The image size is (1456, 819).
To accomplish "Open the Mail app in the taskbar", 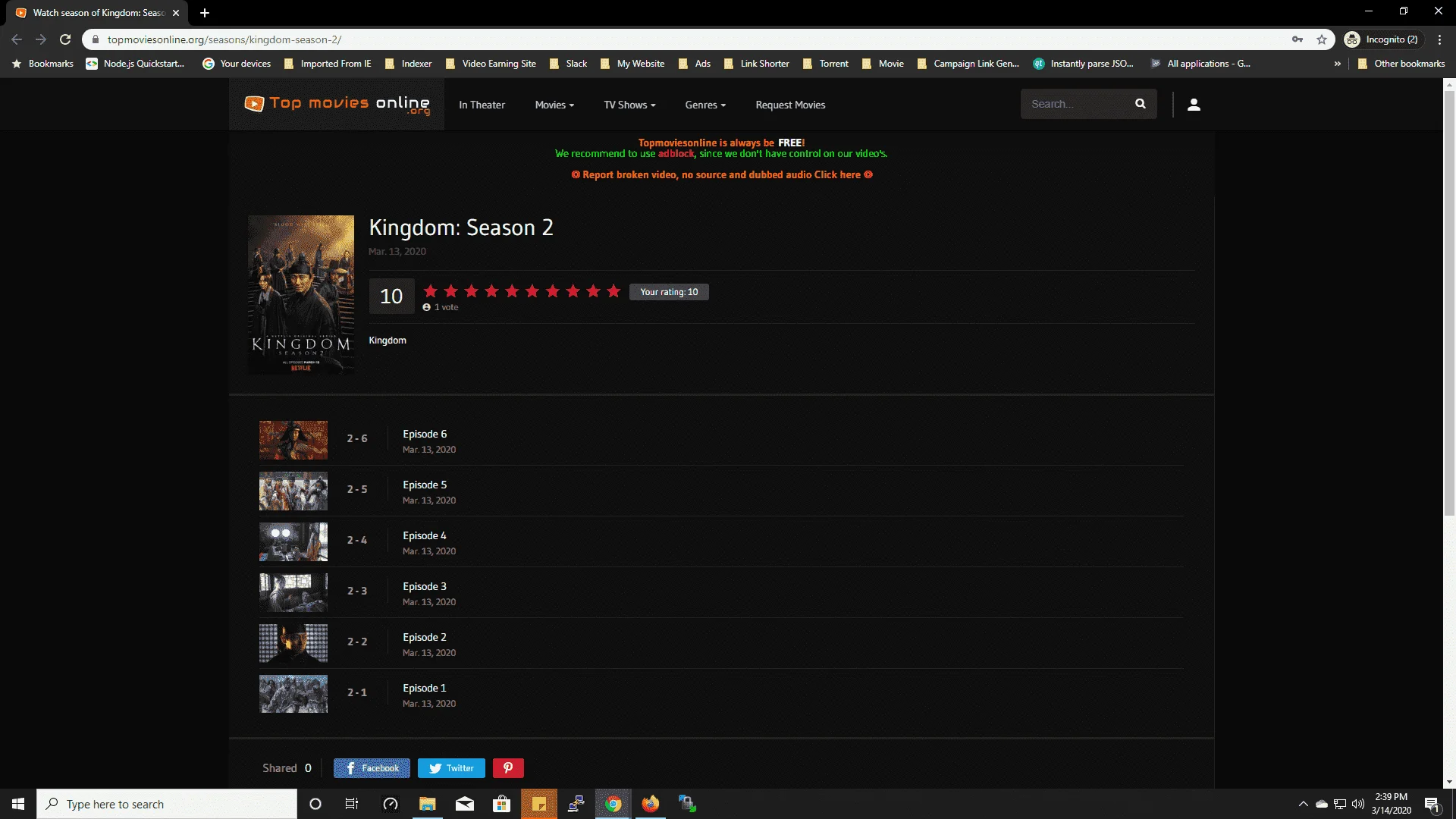I will click(x=465, y=804).
